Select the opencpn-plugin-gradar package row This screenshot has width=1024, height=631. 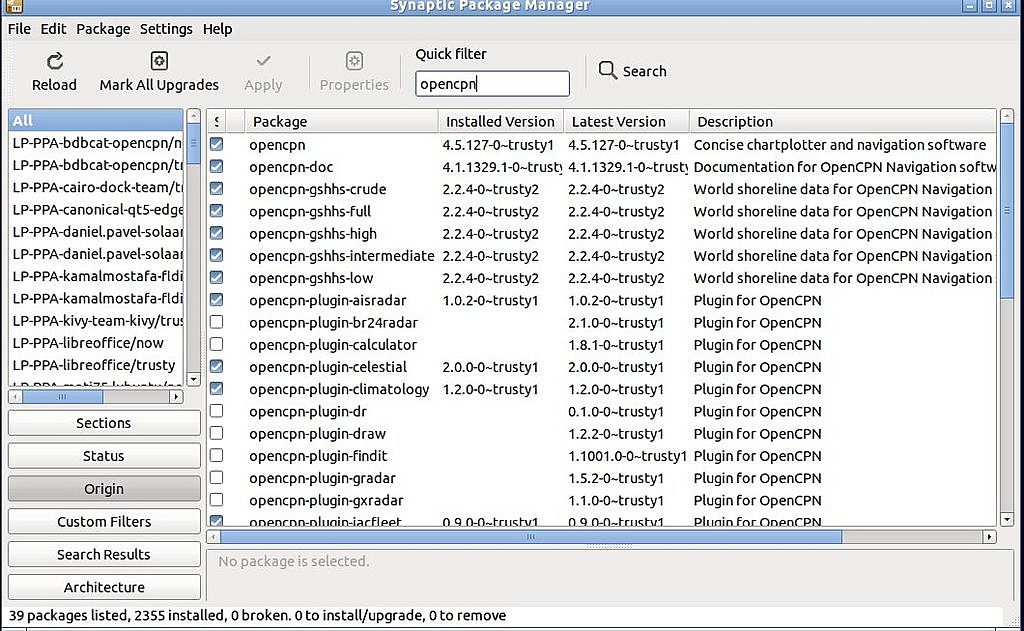(602, 477)
